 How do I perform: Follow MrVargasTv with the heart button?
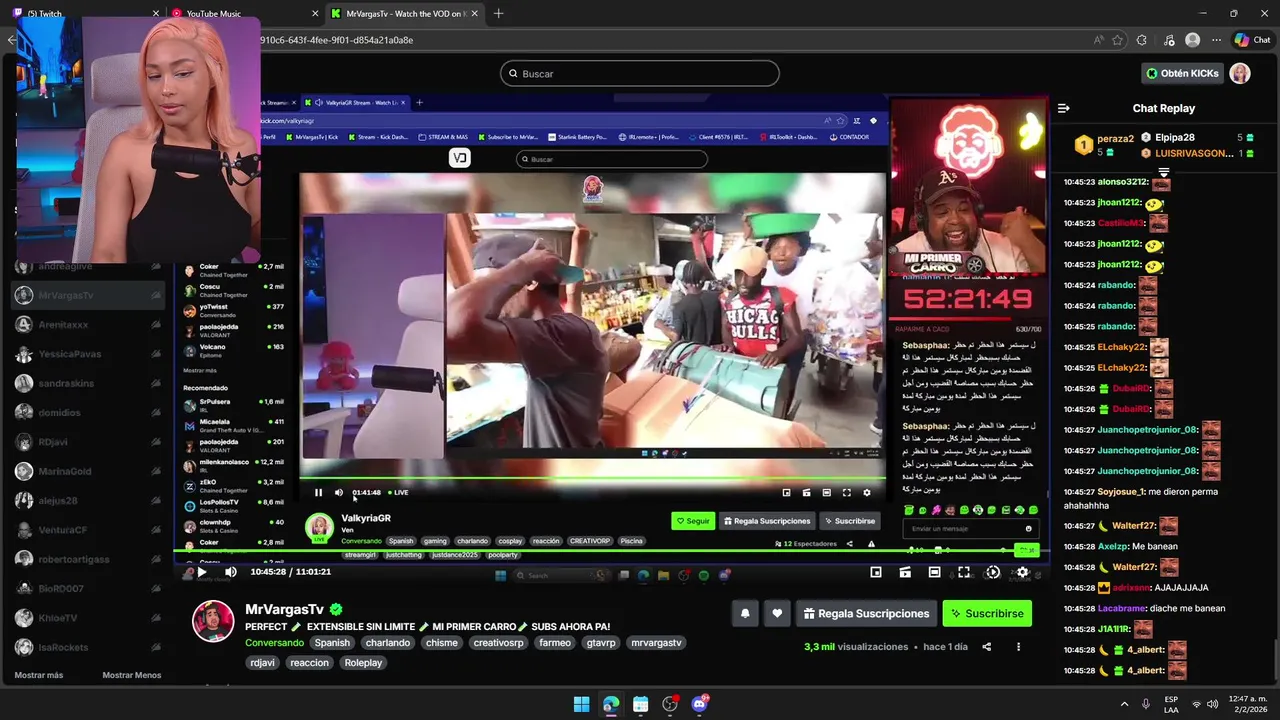tap(777, 614)
